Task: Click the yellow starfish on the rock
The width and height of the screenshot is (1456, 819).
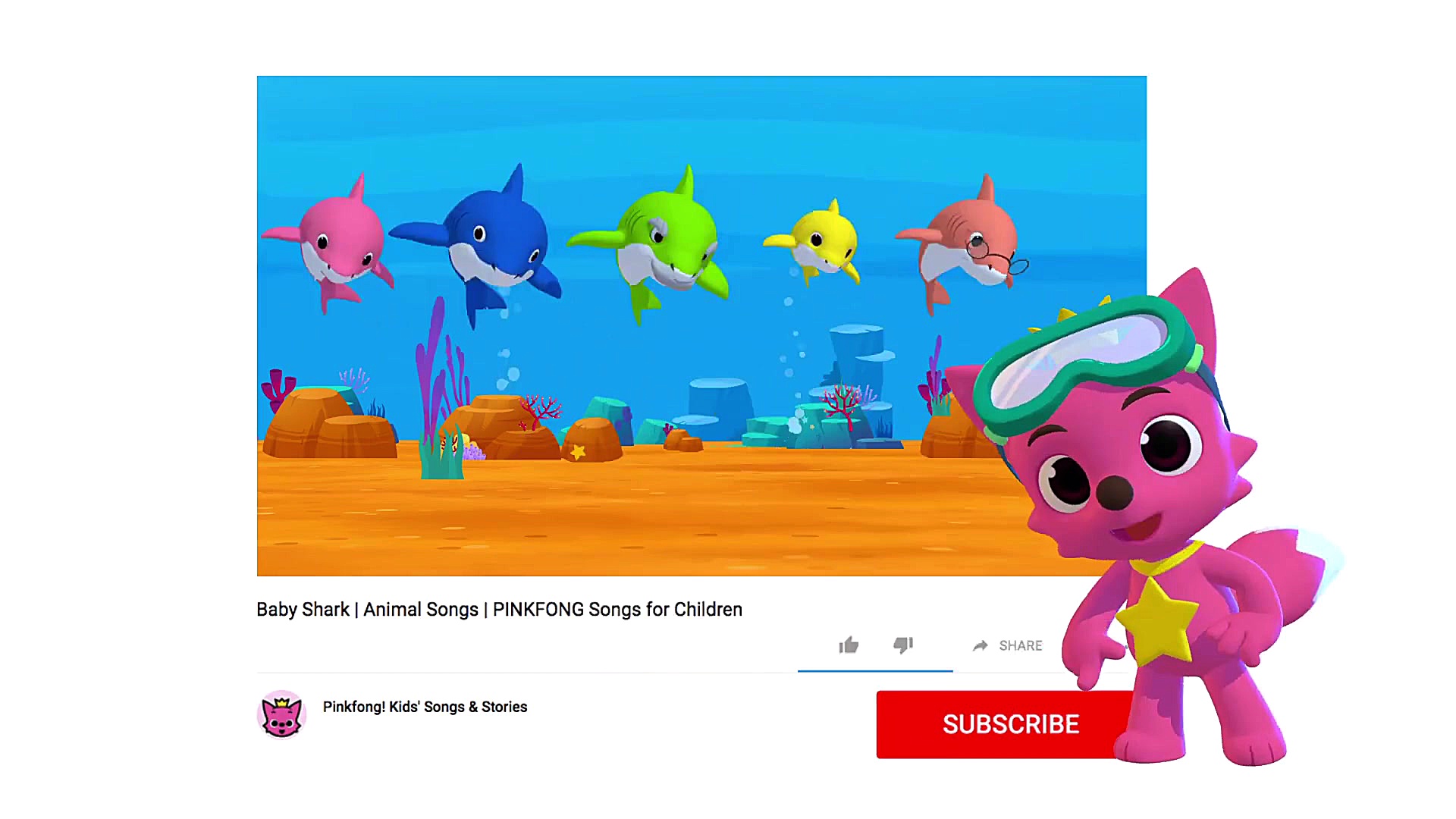Action: click(578, 452)
